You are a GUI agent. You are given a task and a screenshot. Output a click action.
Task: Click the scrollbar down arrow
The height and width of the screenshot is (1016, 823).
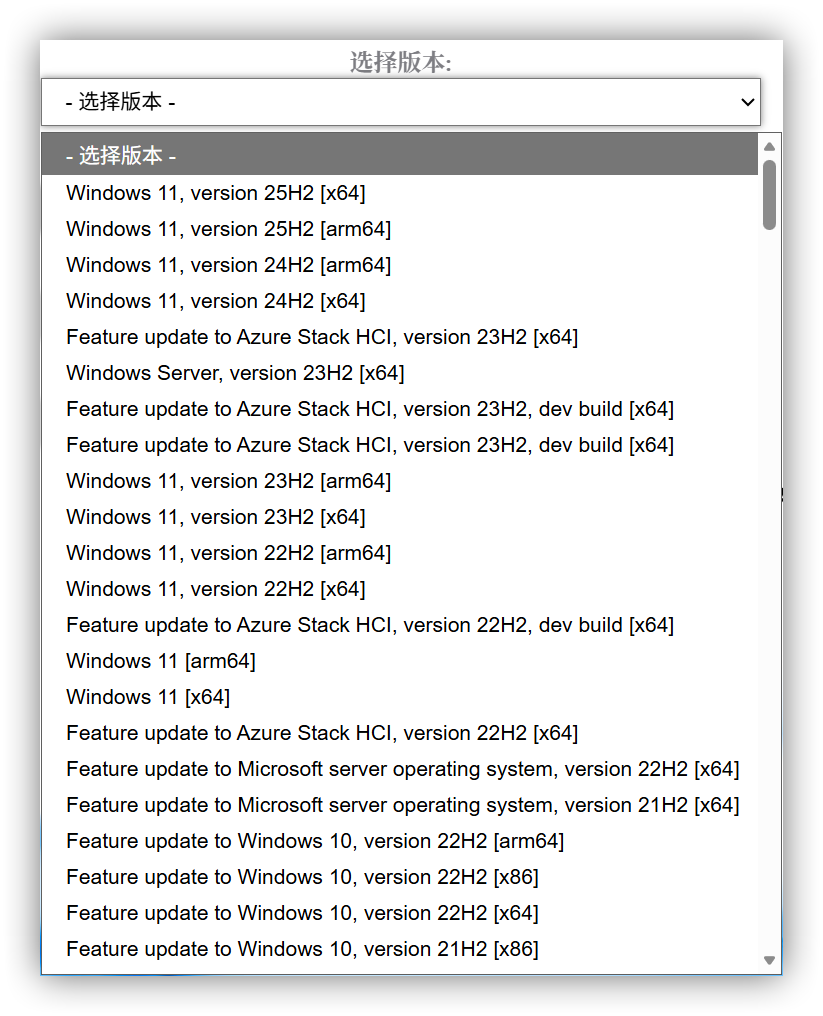point(769,960)
